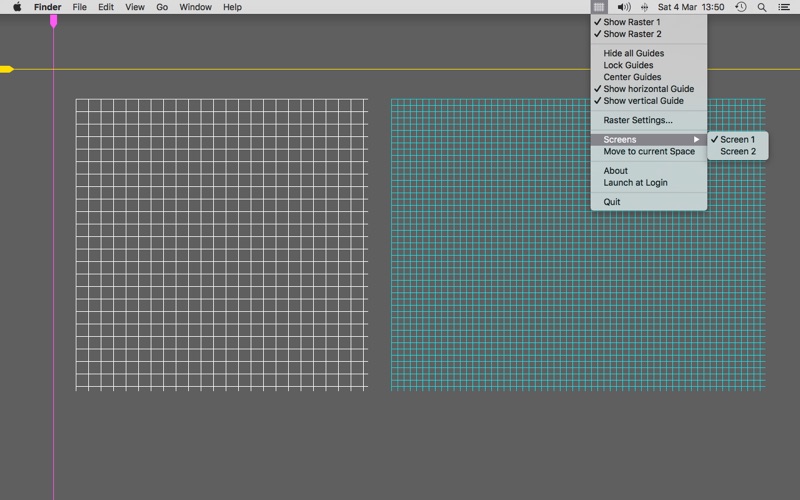The image size is (800, 500).
Task: Open the View menu
Action: point(135,7)
